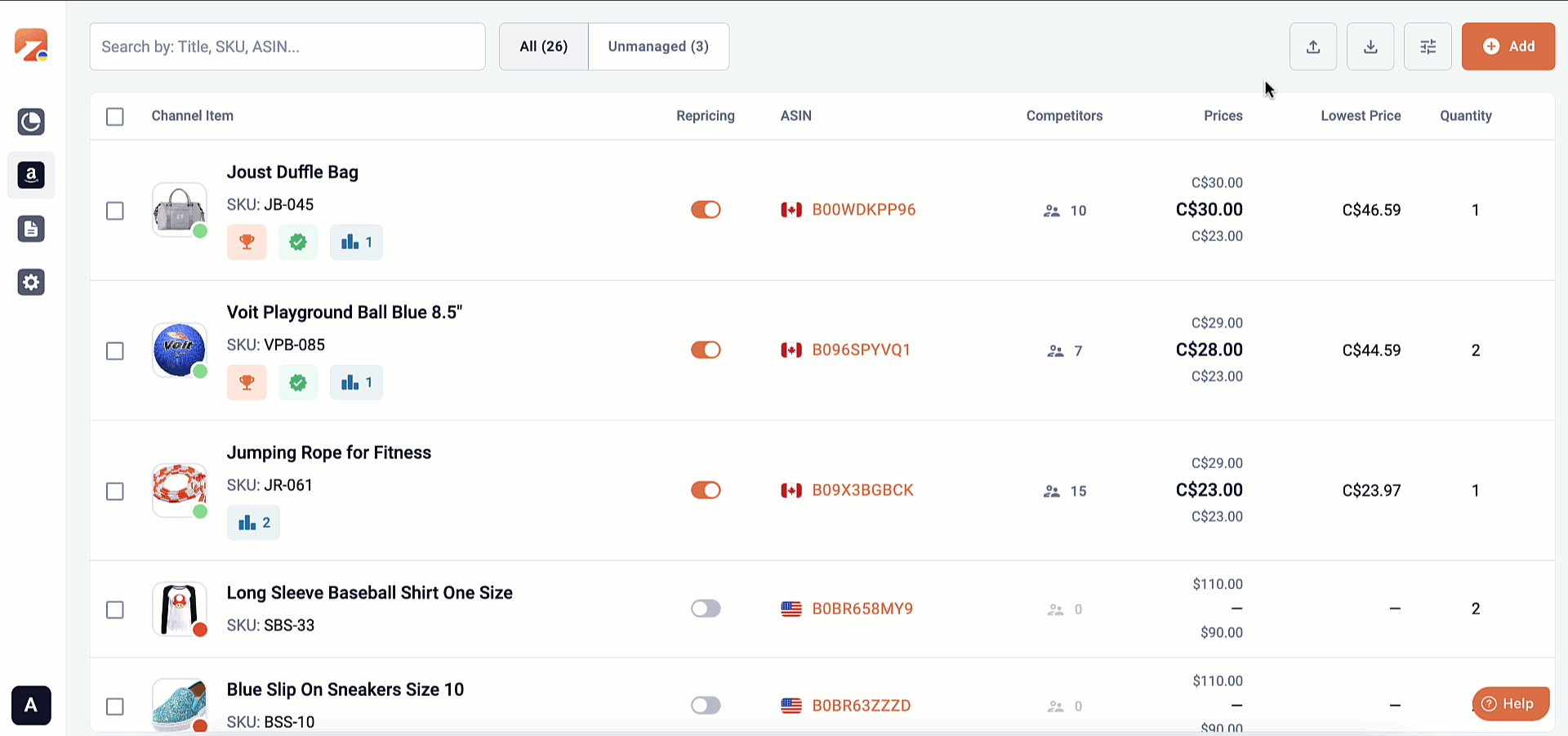The image size is (1568, 736).
Task: Click bar chart badge on Jumping Rope
Action: [253, 523]
